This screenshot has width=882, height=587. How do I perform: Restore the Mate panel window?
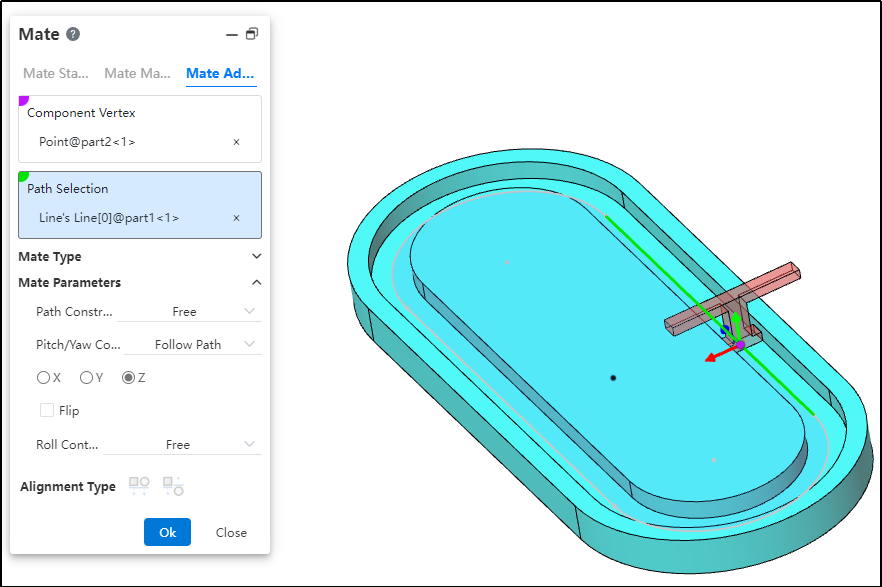coord(252,34)
